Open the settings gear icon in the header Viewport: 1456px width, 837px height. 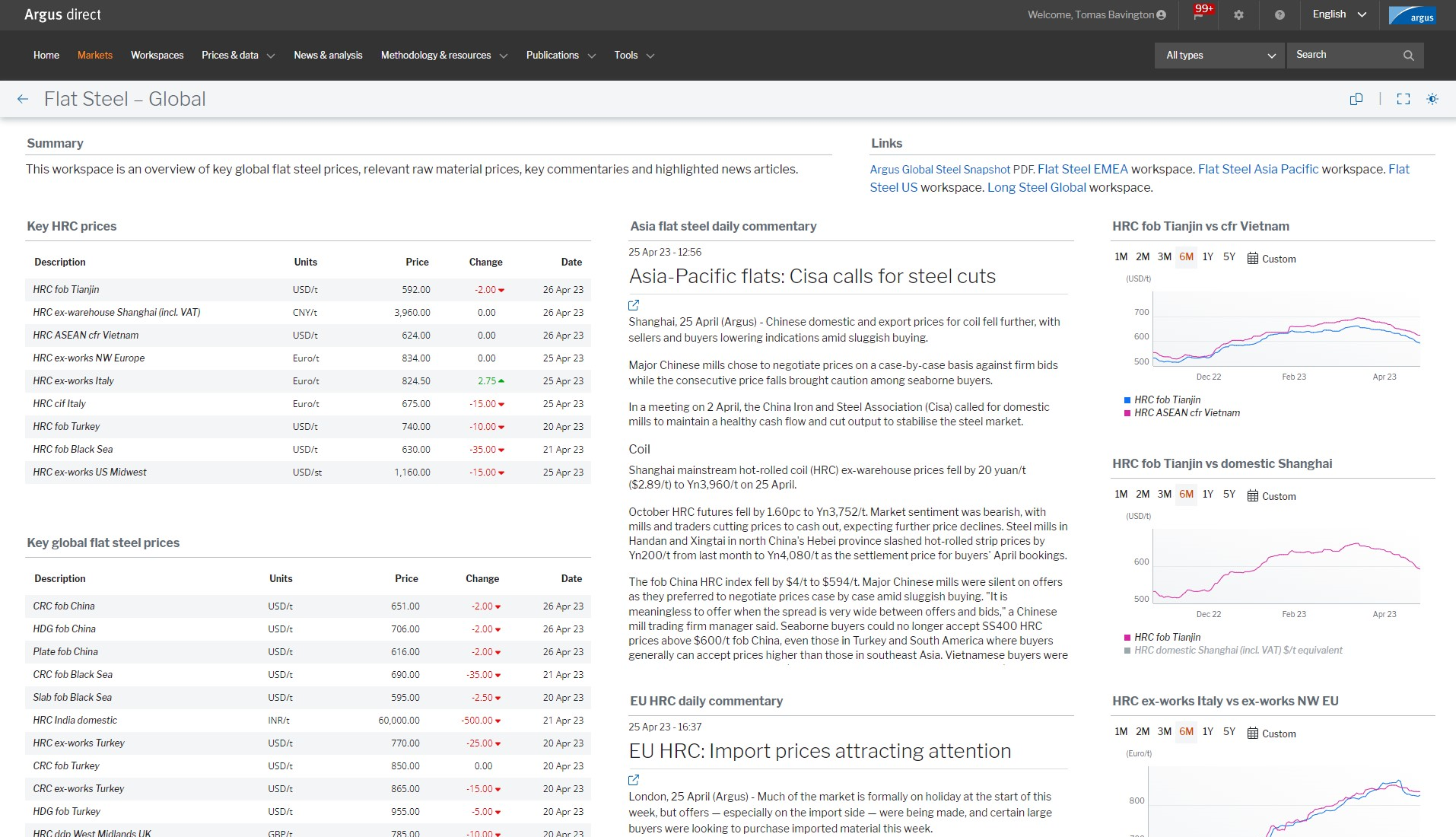(1238, 14)
